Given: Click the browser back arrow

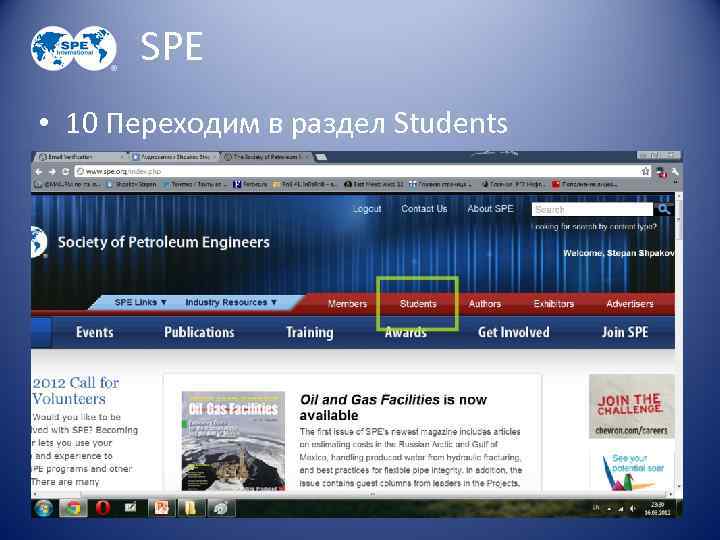Looking at the screenshot, I should click(39, 172).
